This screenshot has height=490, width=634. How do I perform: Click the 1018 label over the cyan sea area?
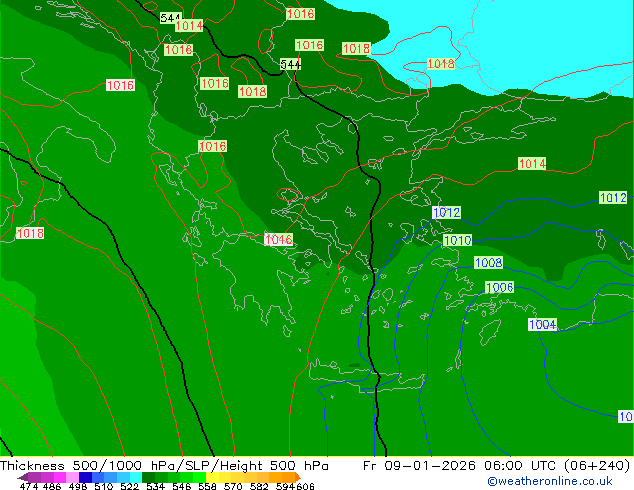441,64
